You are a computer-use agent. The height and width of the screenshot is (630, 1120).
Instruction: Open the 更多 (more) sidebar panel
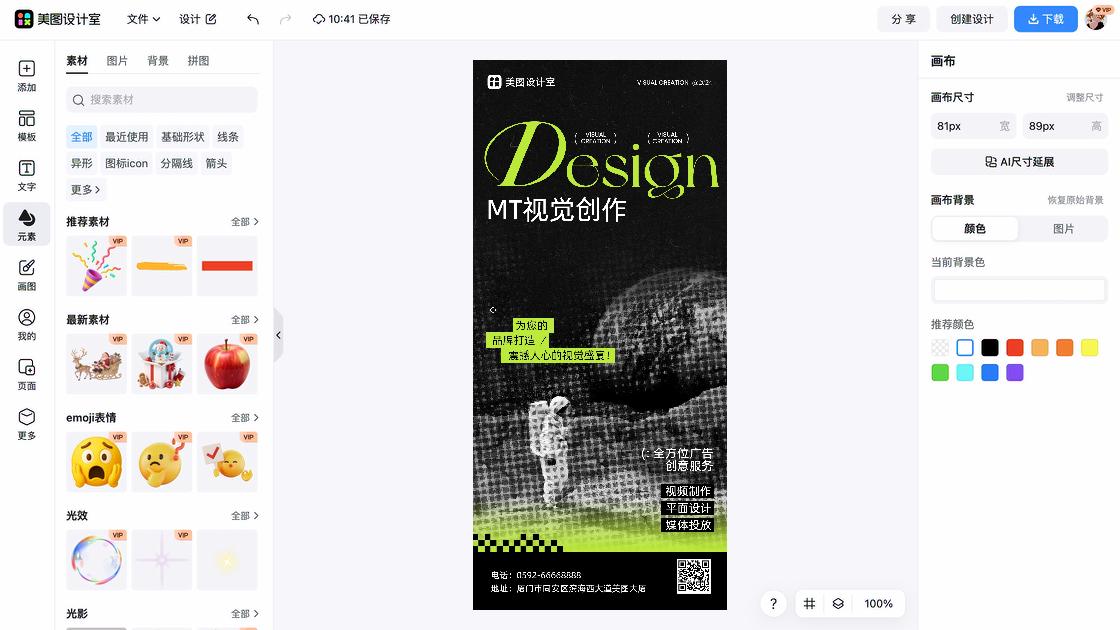point(26,424)
